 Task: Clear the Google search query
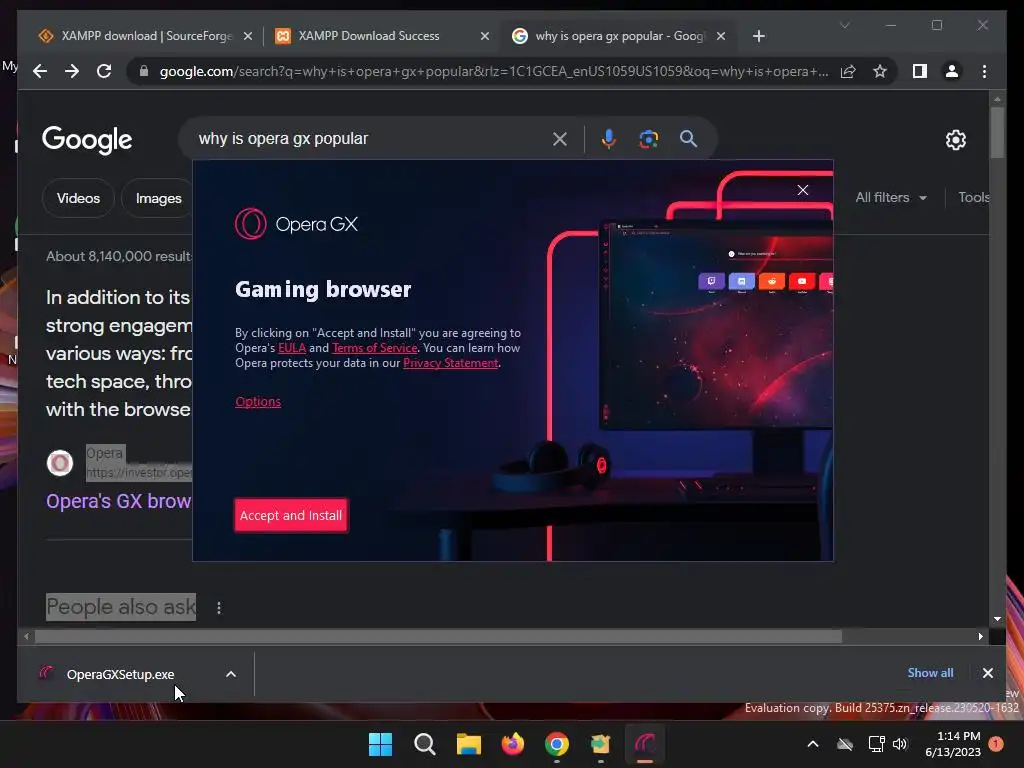560,139
